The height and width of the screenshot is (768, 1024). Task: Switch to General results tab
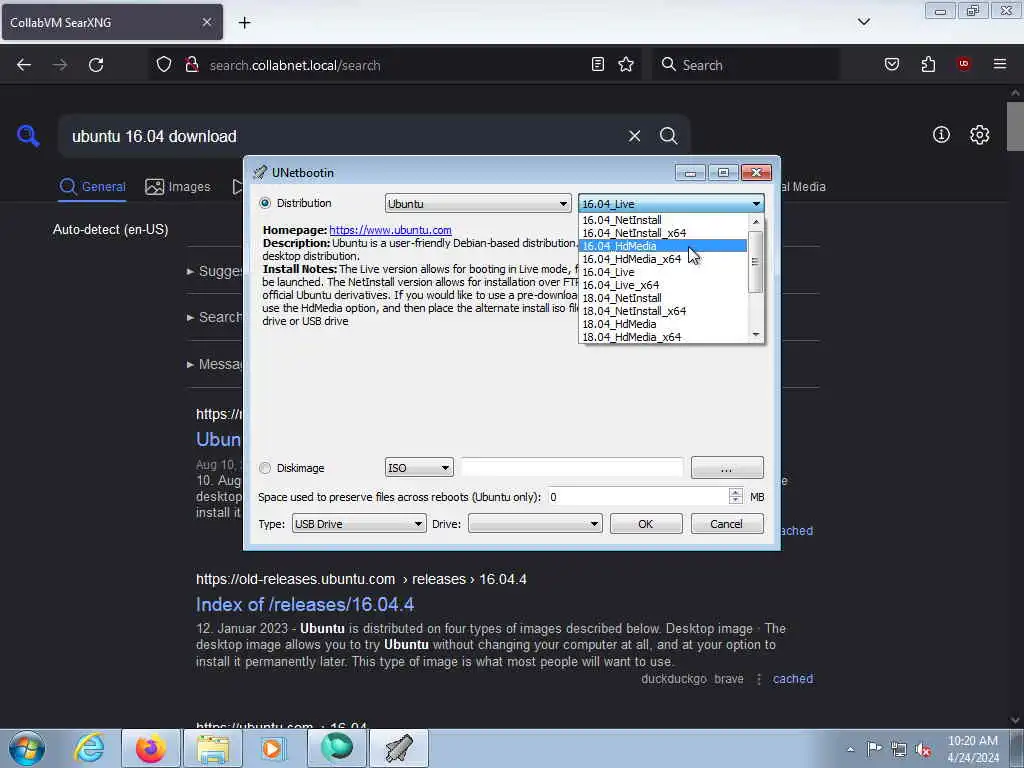[92, 187]
